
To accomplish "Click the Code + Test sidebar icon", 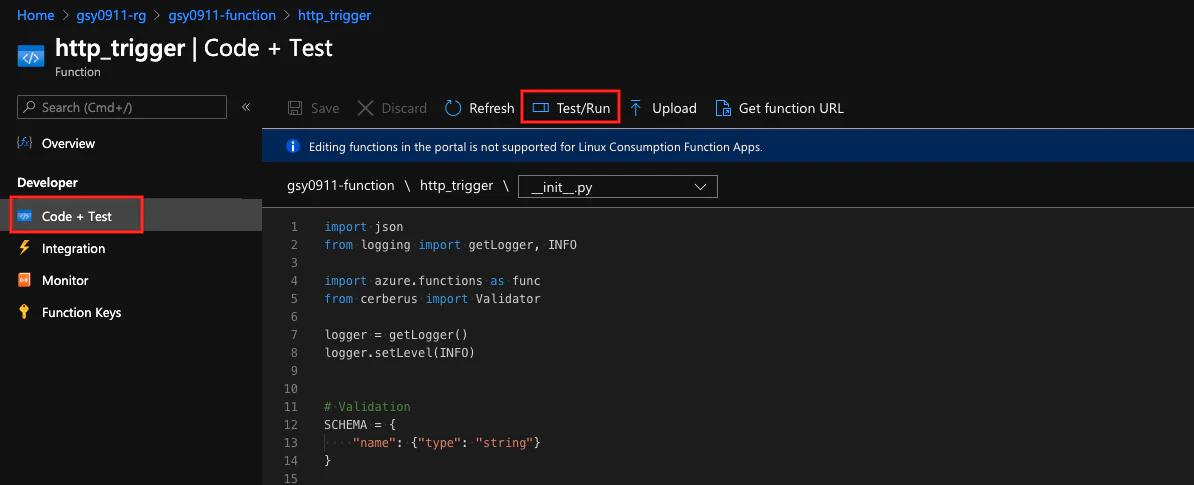I will click(24, 216).
